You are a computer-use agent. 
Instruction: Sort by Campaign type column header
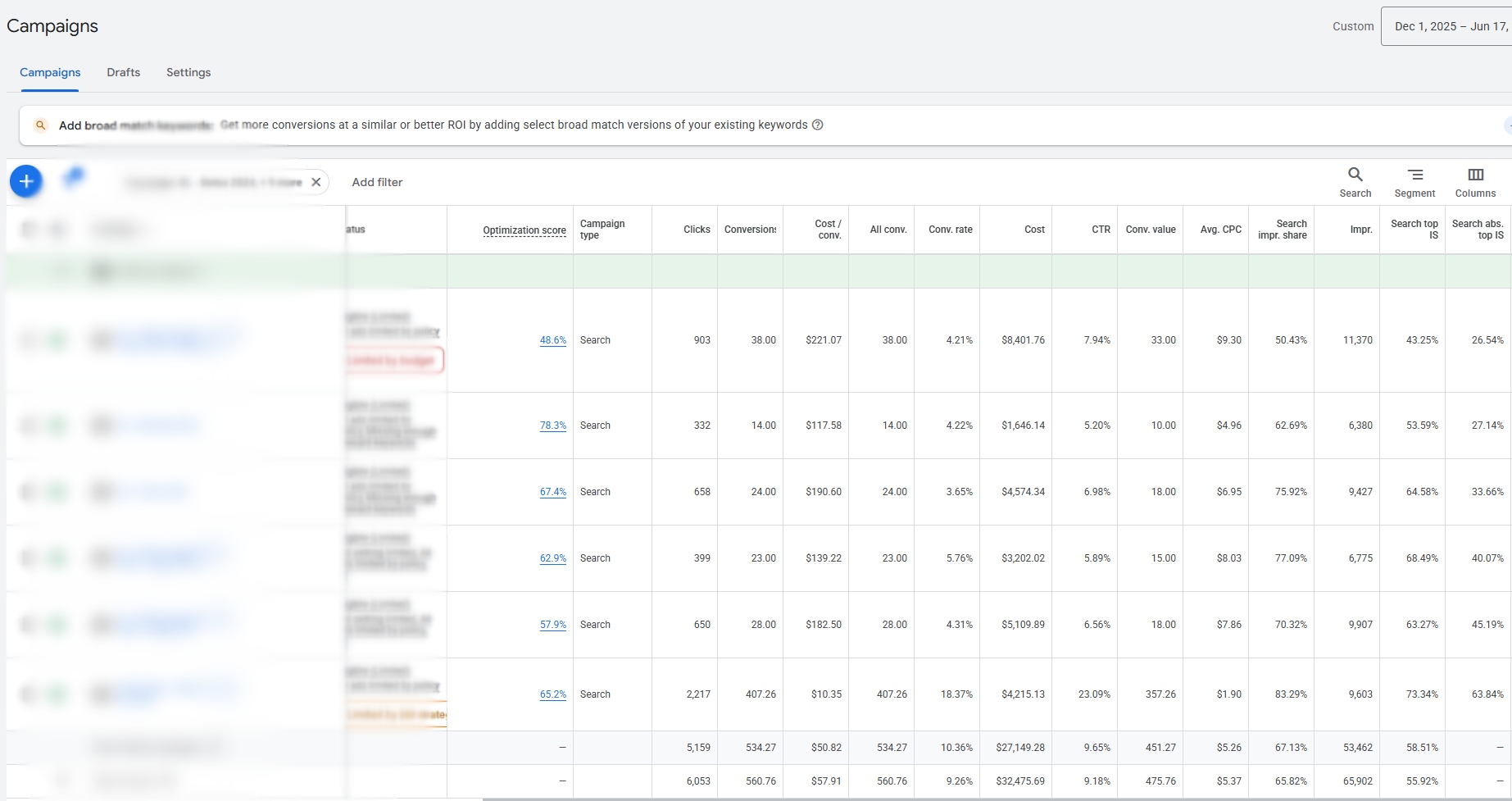point(602,230)
